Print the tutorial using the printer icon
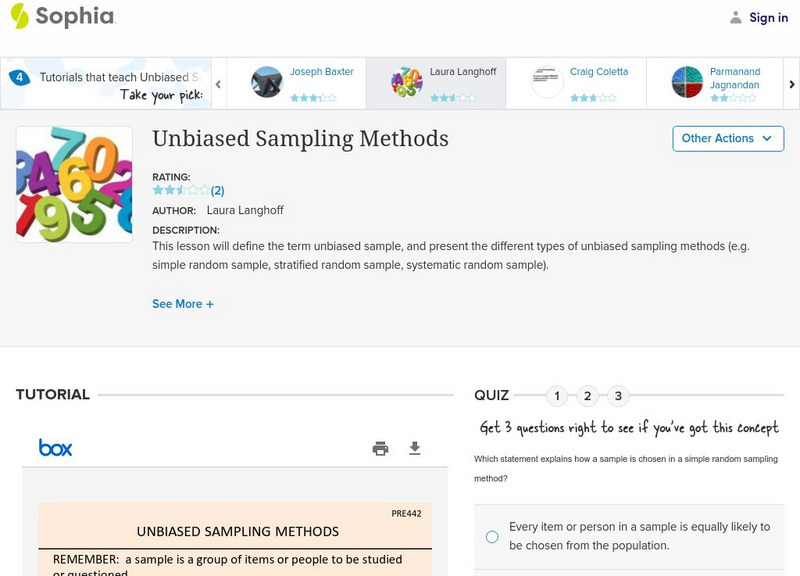Screen dimensions: 800x576 click(380, 448)
